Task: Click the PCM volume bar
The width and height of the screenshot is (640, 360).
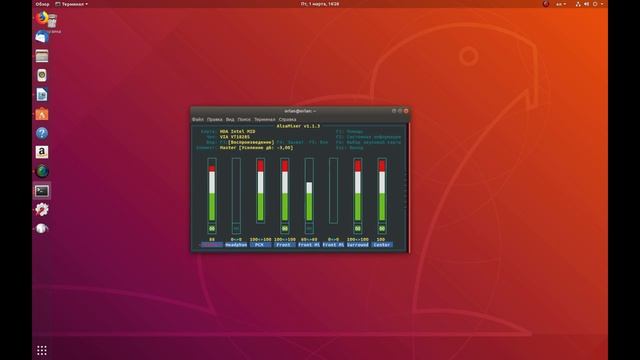Action: (260, 190)
